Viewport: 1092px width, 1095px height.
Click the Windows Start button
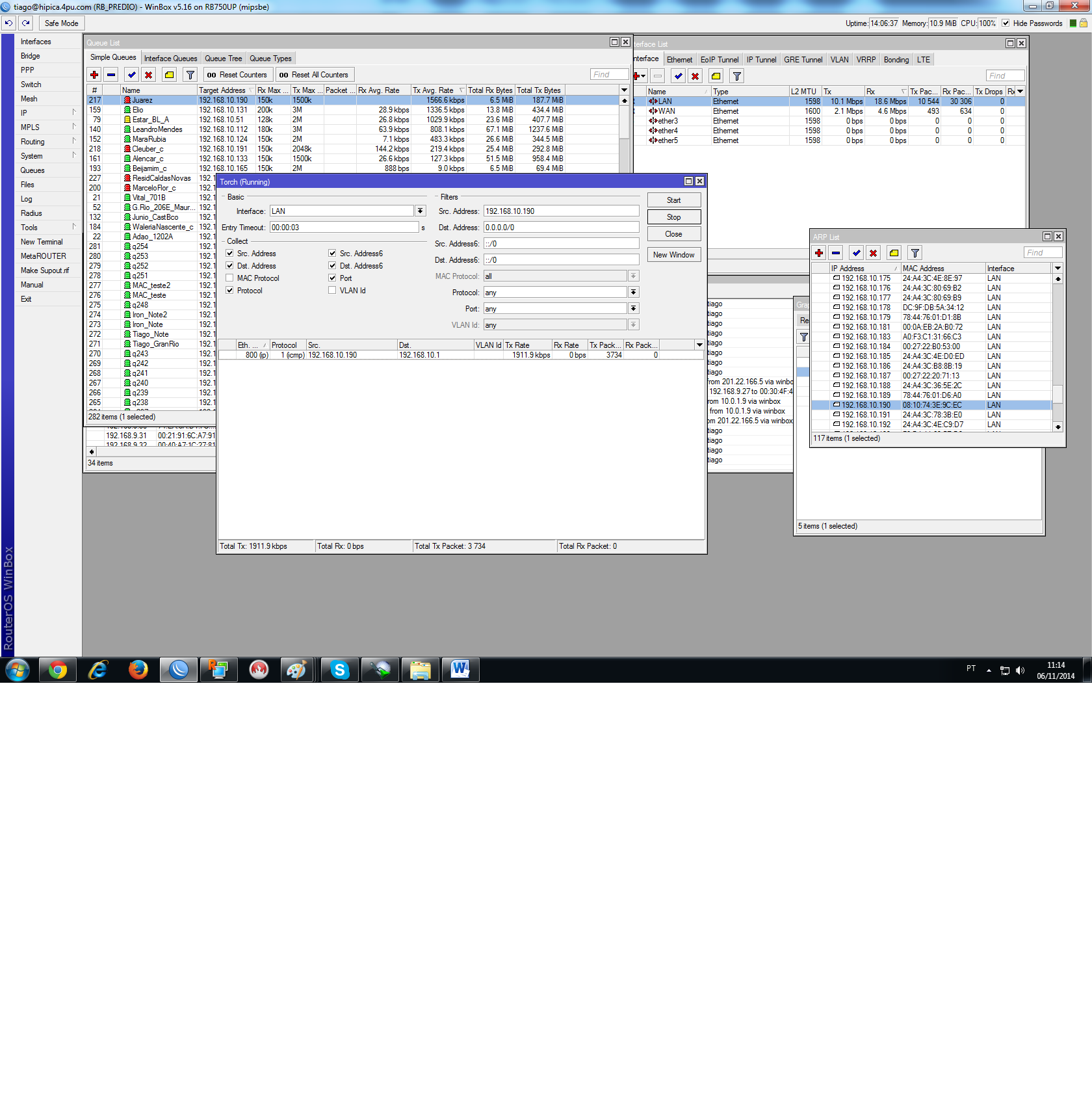pyautogui.click(x=18, y=670)
